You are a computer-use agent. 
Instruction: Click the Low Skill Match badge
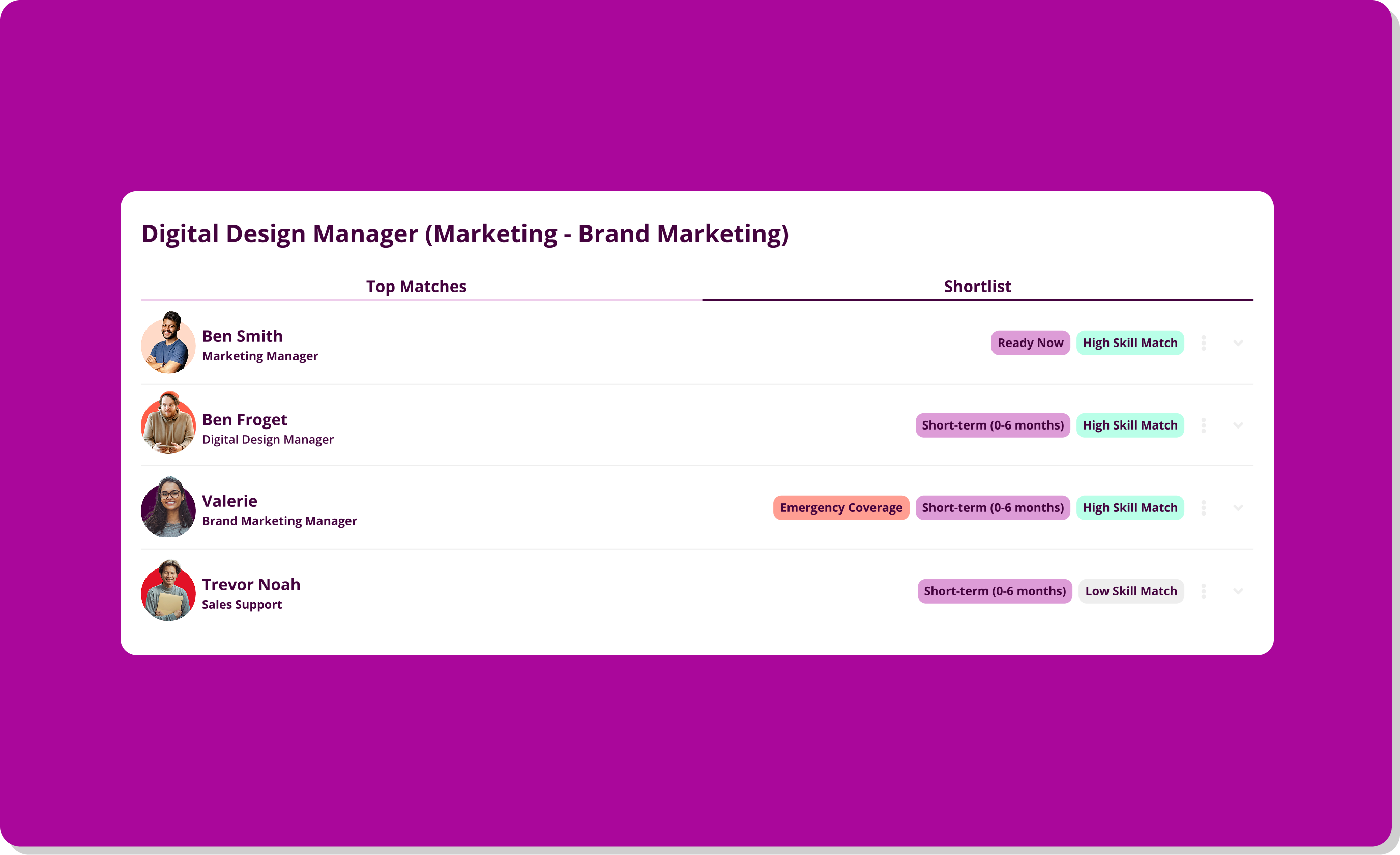pyautogui.click(x=1131, y=591)
